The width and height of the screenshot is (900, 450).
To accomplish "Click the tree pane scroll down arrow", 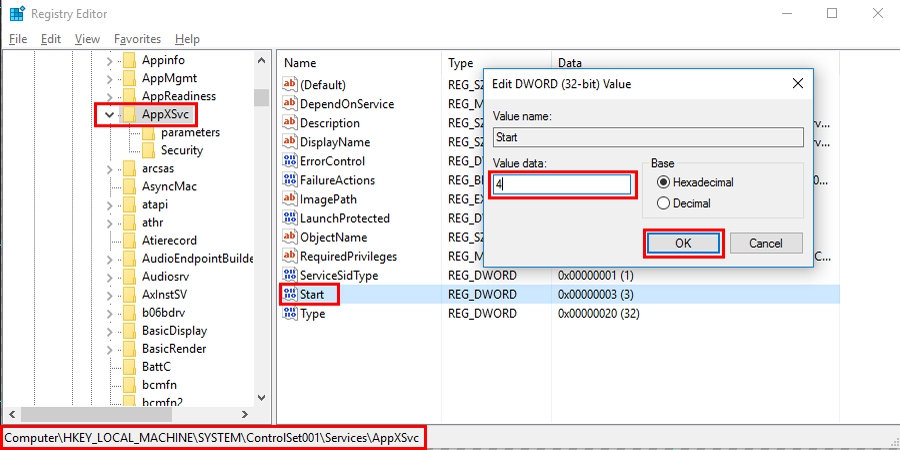I will [x=261, y=397].
